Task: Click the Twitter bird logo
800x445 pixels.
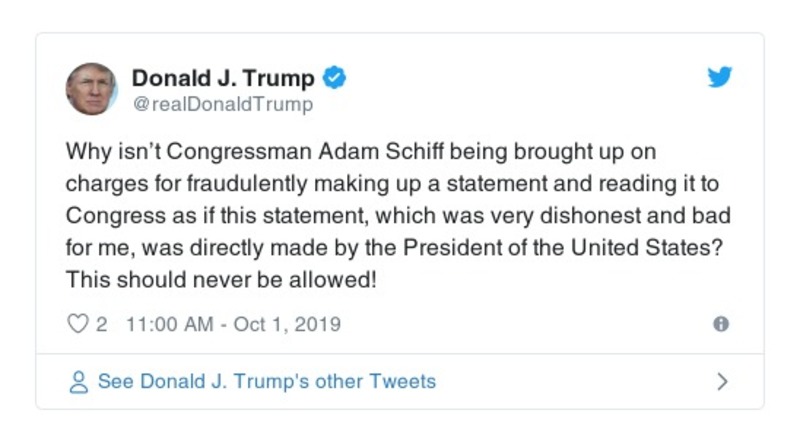Action: 720,78
